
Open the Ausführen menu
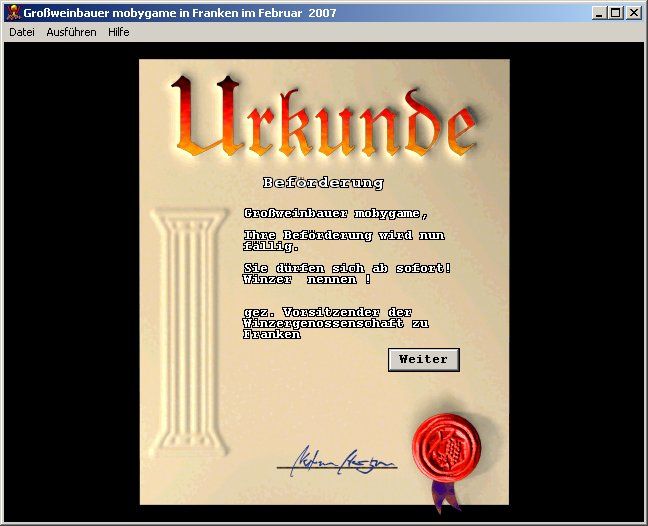tap(72, 32)
